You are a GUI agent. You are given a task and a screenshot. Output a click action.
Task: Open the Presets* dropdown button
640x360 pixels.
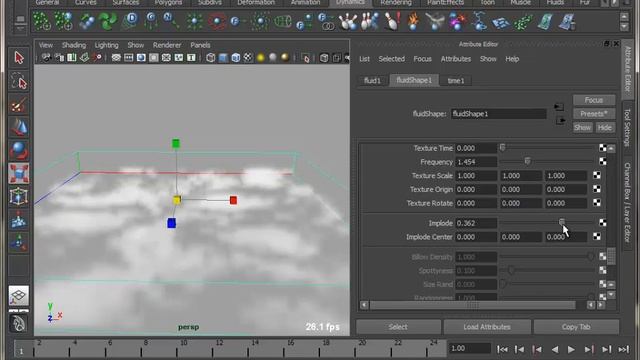click(x=594, y=114)
